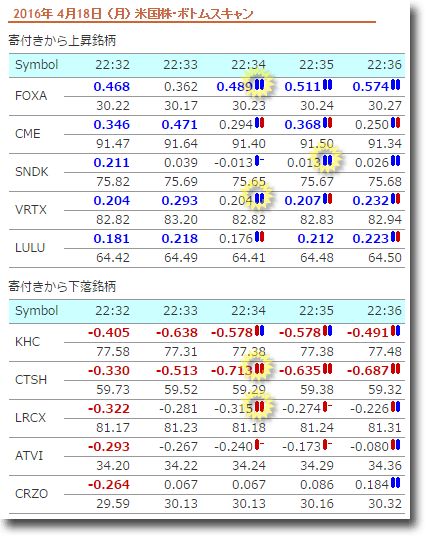Click the 寄付きから下落銘柄 section heading
The width and height of the screenshot is (427, 536).
[x=62, y=286]
